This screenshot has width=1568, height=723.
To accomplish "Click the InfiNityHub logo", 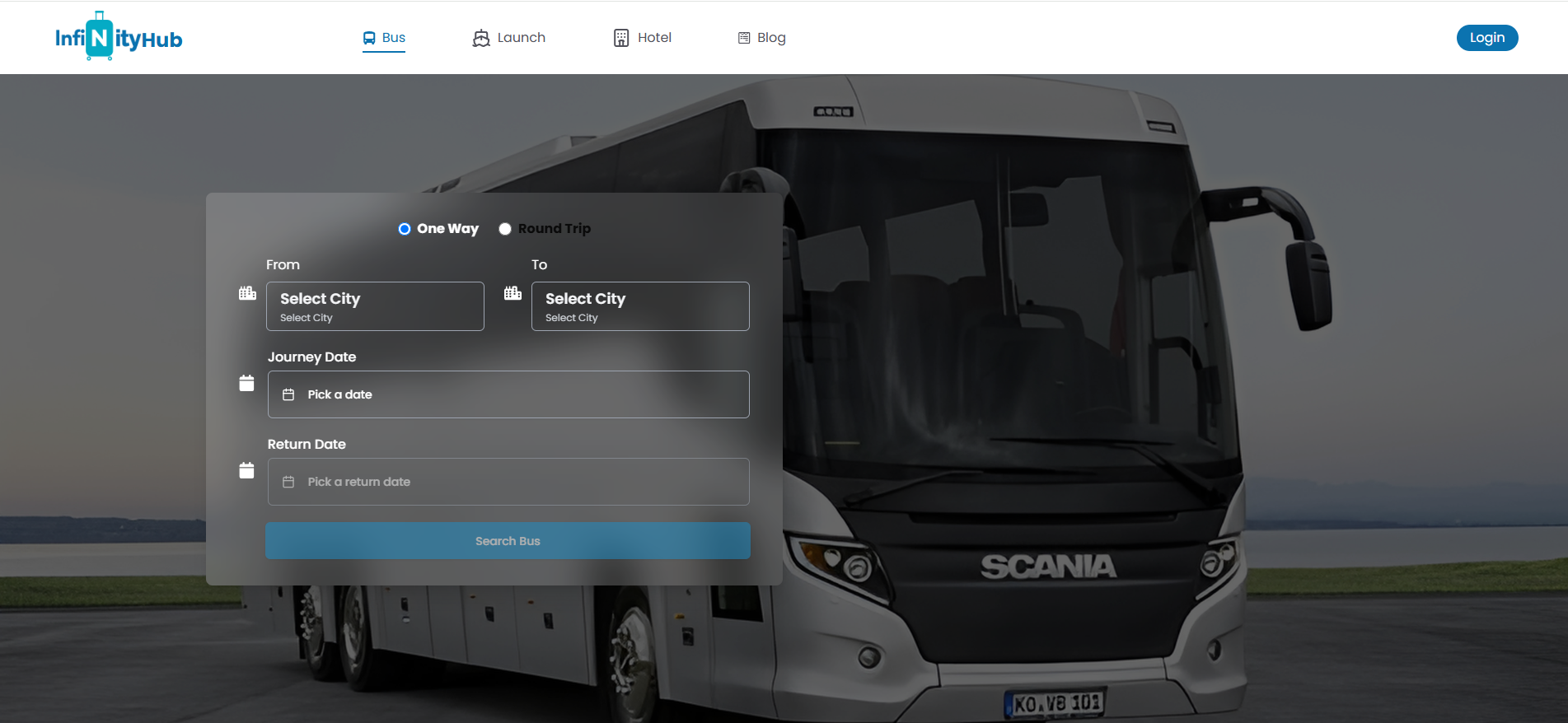I will click(x=119, y=36).
